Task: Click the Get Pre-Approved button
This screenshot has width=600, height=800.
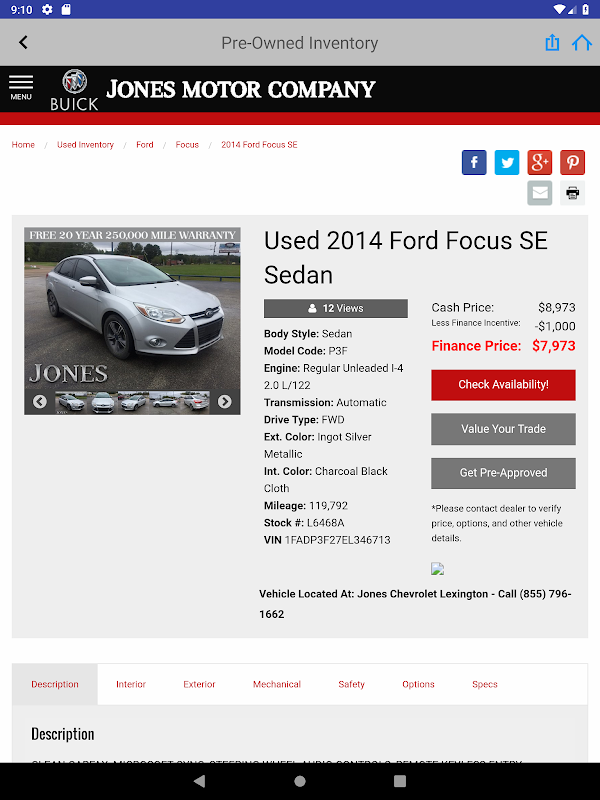Action: click(x=504, y=473)
